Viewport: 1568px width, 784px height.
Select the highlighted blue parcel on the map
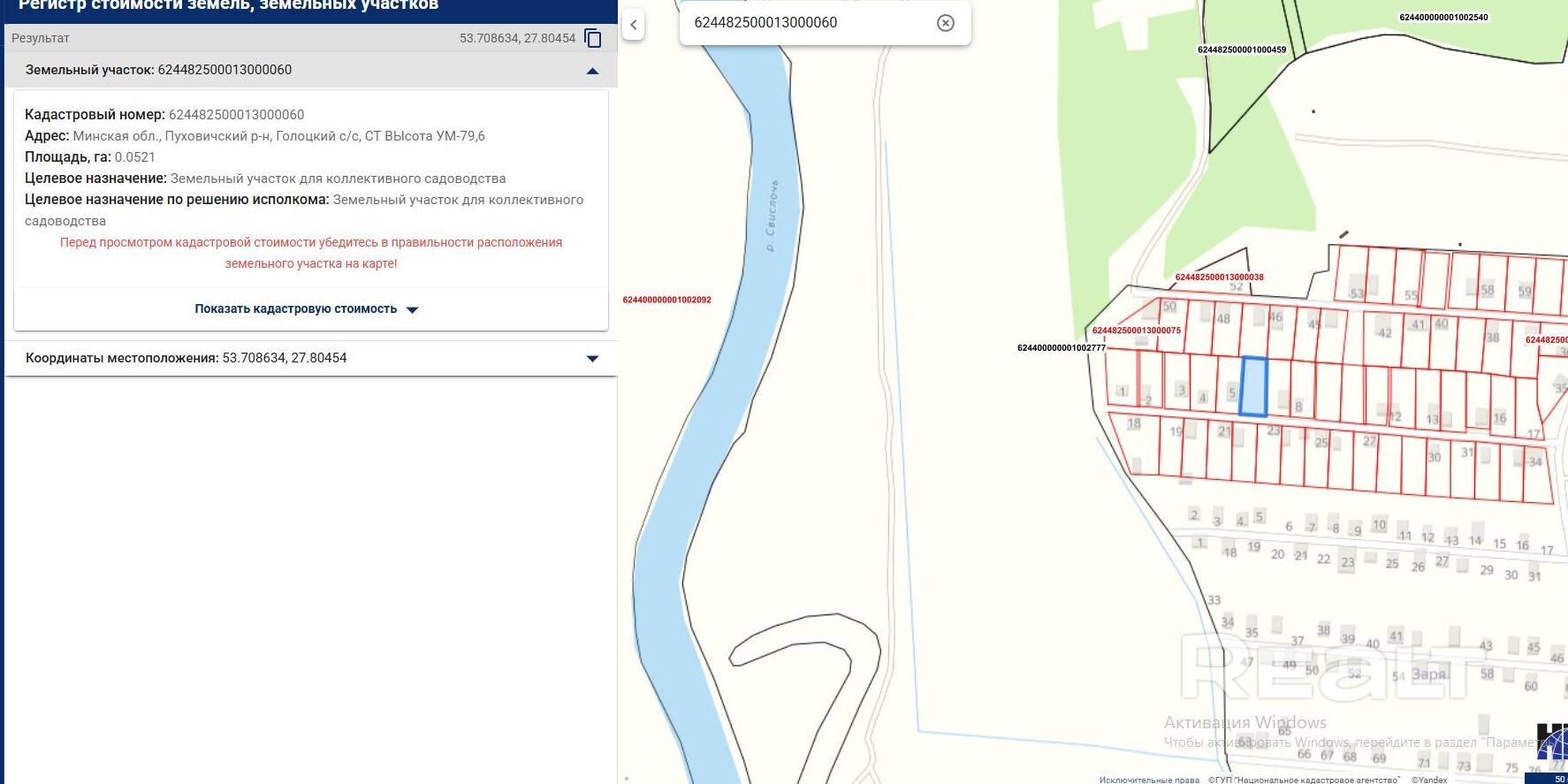click(x=1253, y=386)
